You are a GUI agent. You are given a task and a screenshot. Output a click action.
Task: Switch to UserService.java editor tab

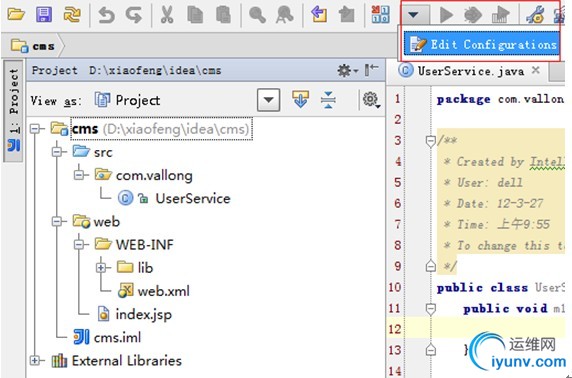click(x=471, y=71)
